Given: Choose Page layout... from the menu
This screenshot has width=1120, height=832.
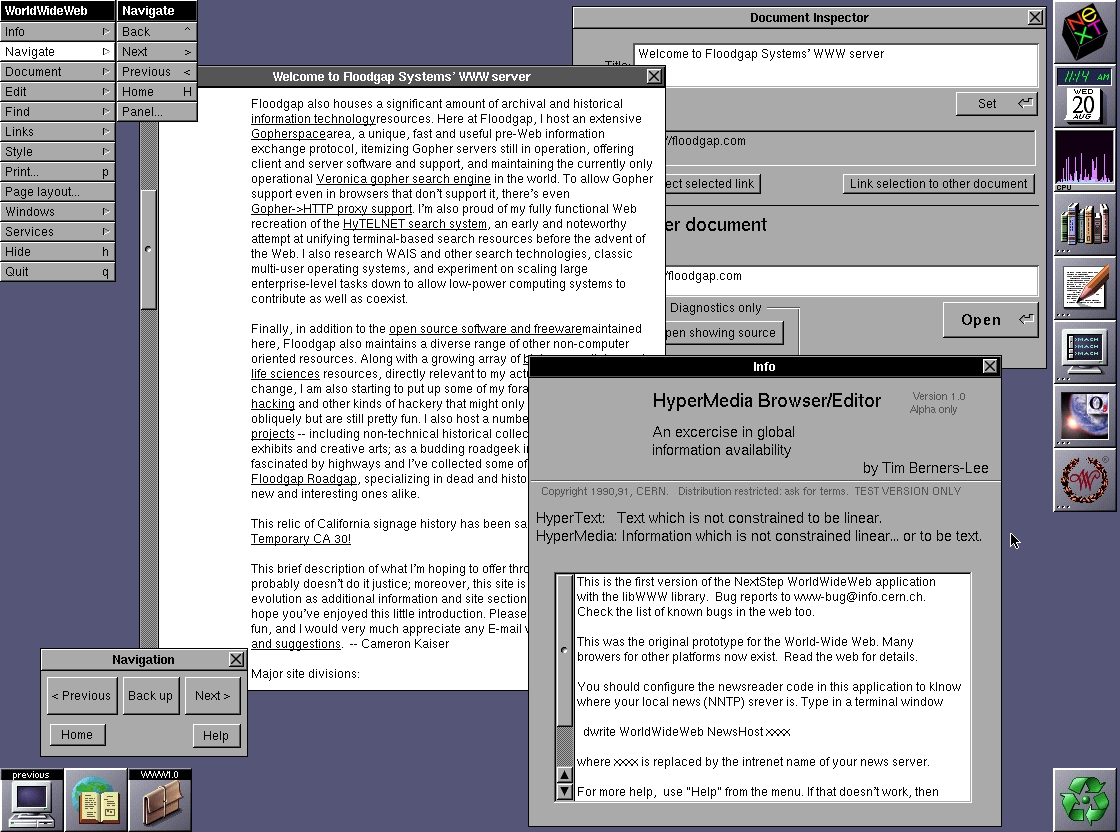Looking at the screenshot, I should pyautogui.click(x=57, y=191).
